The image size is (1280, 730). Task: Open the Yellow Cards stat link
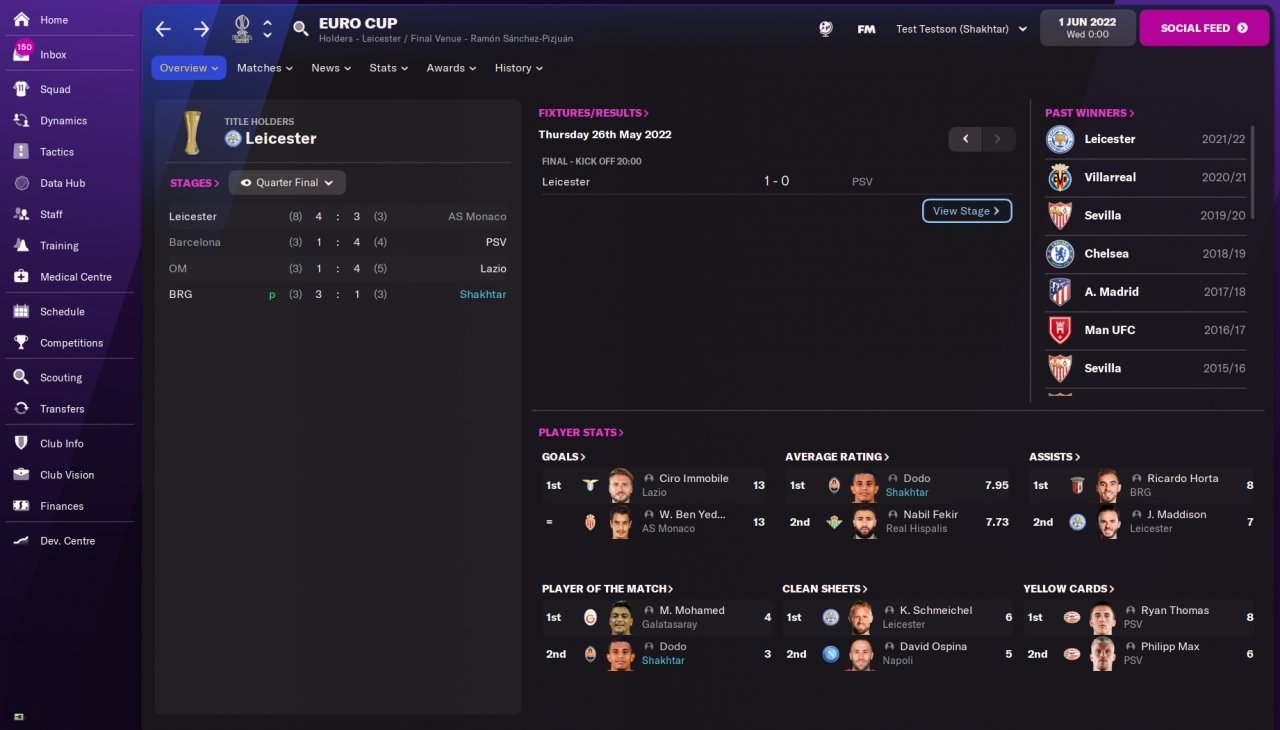[1069, 588]
